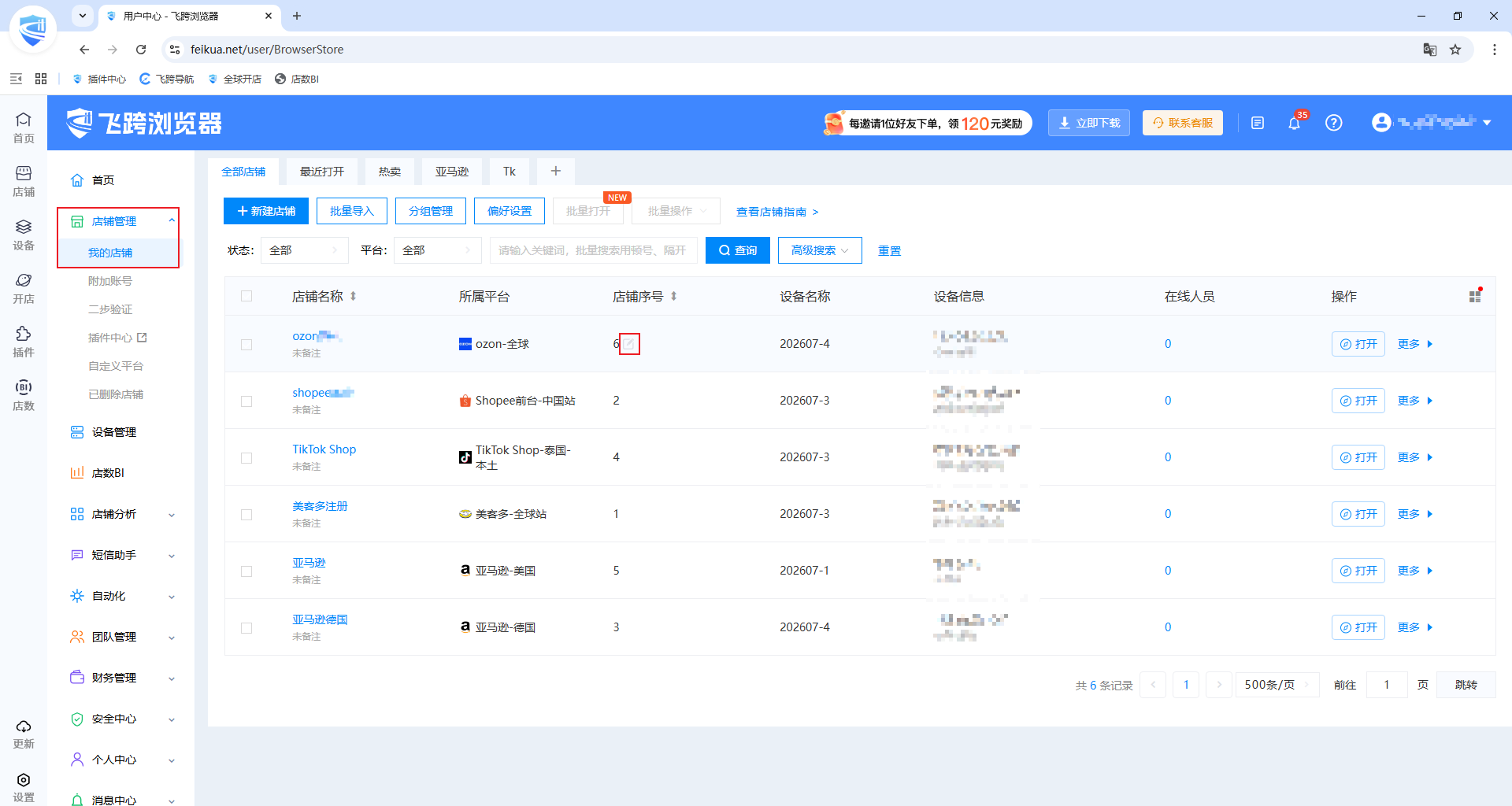Expand 更多 for the ozon row

(1415, 344)
